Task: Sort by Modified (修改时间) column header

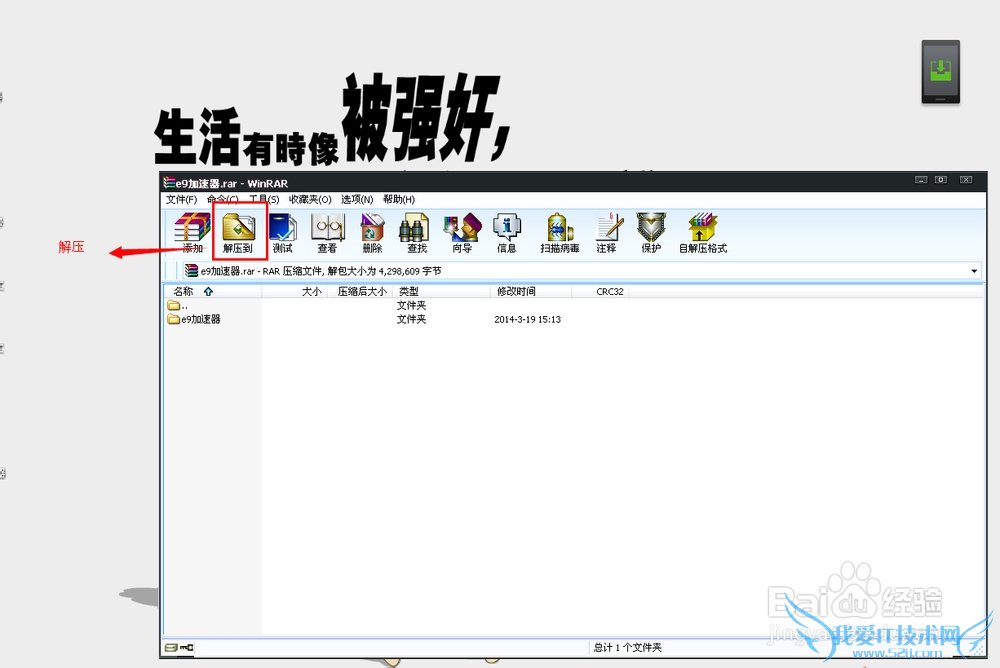Action: (531, 292)
